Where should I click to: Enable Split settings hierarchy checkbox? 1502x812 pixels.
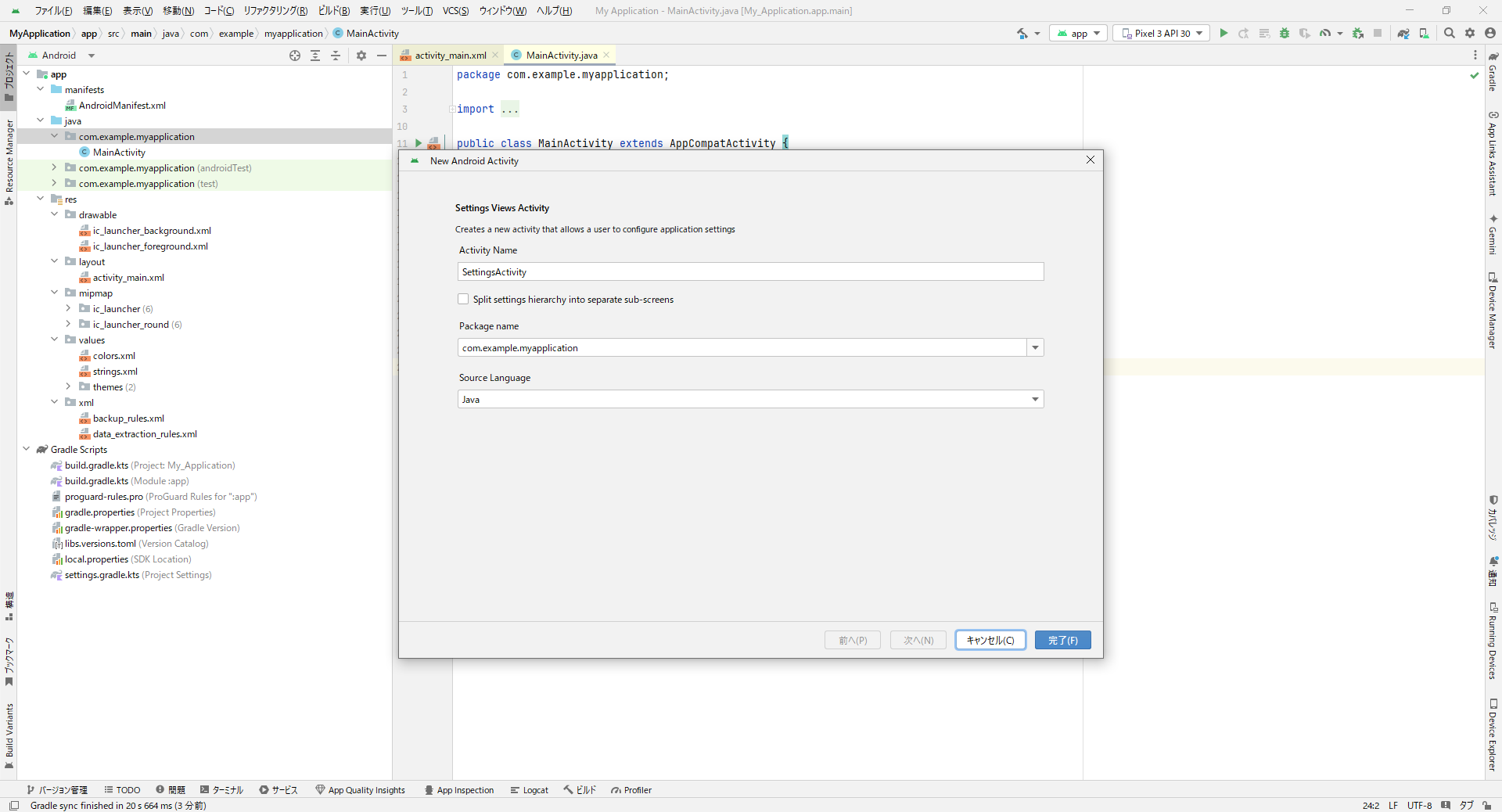pyautogui.click(x=463, y=300)
